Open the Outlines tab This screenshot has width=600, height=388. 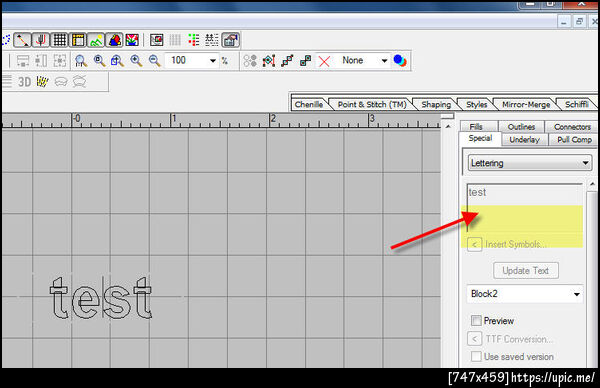(521, 127)
